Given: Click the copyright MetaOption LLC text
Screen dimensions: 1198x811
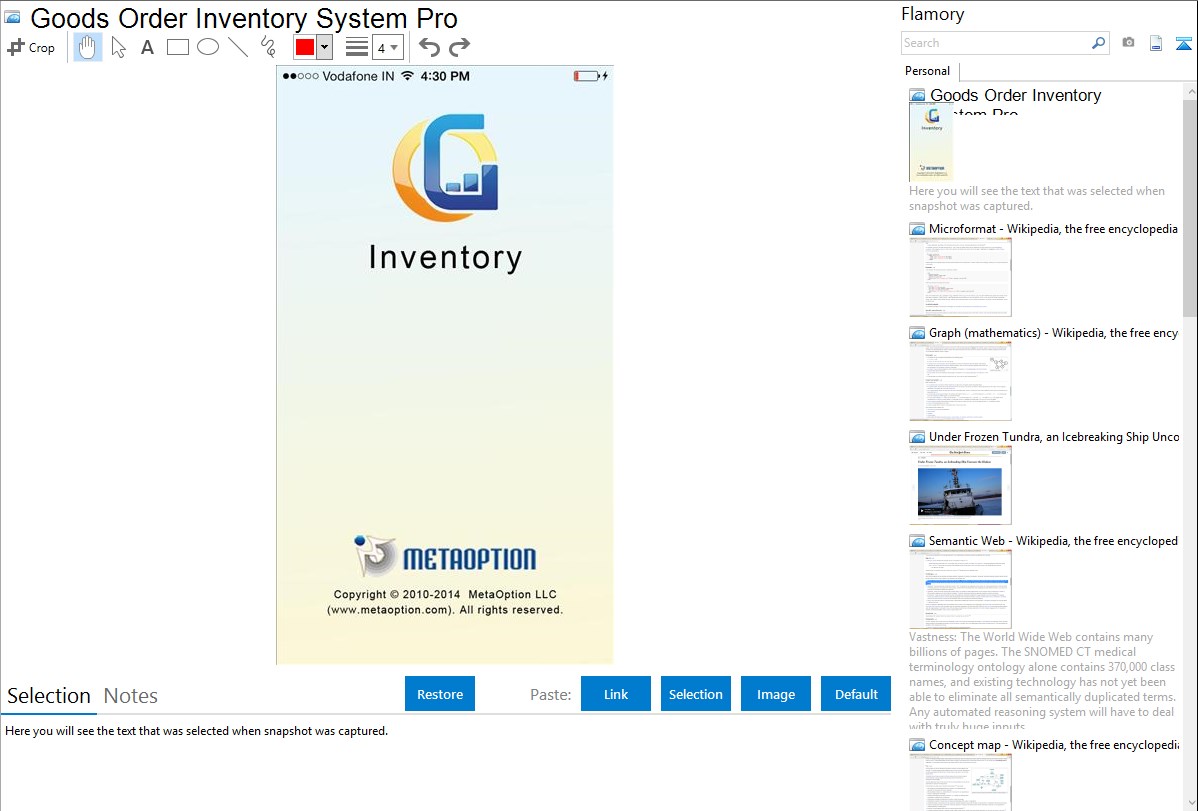Looking at the screenshot, I should [445, 602].
